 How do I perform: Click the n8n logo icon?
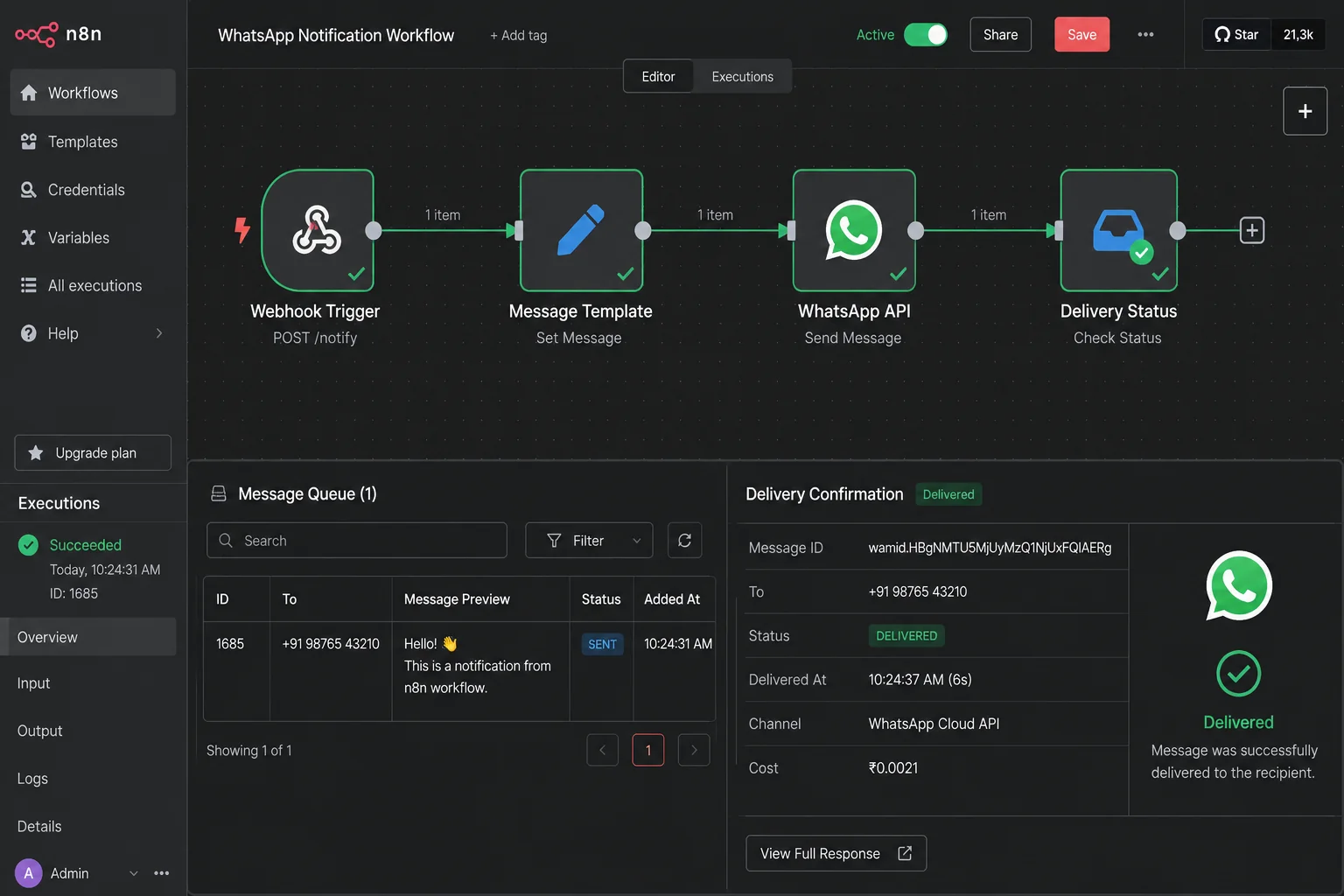pos(37,34)
